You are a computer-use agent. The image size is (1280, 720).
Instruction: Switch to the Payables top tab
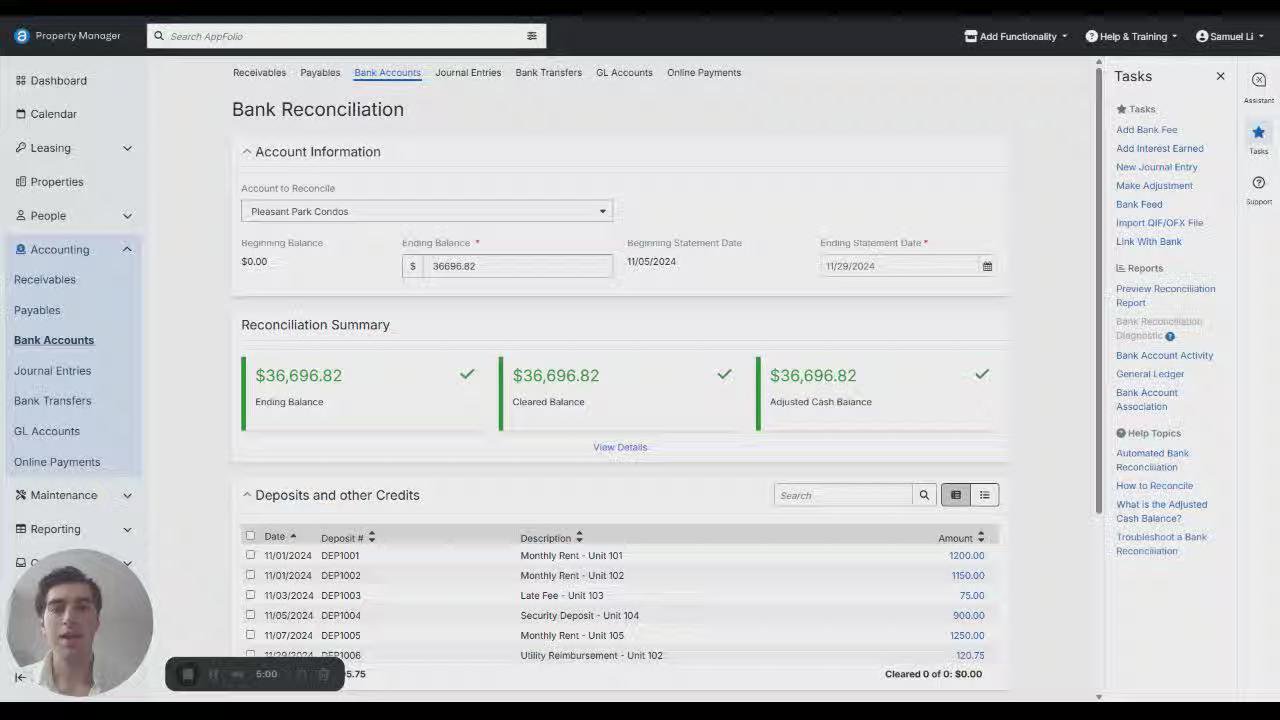click(320, 72)
